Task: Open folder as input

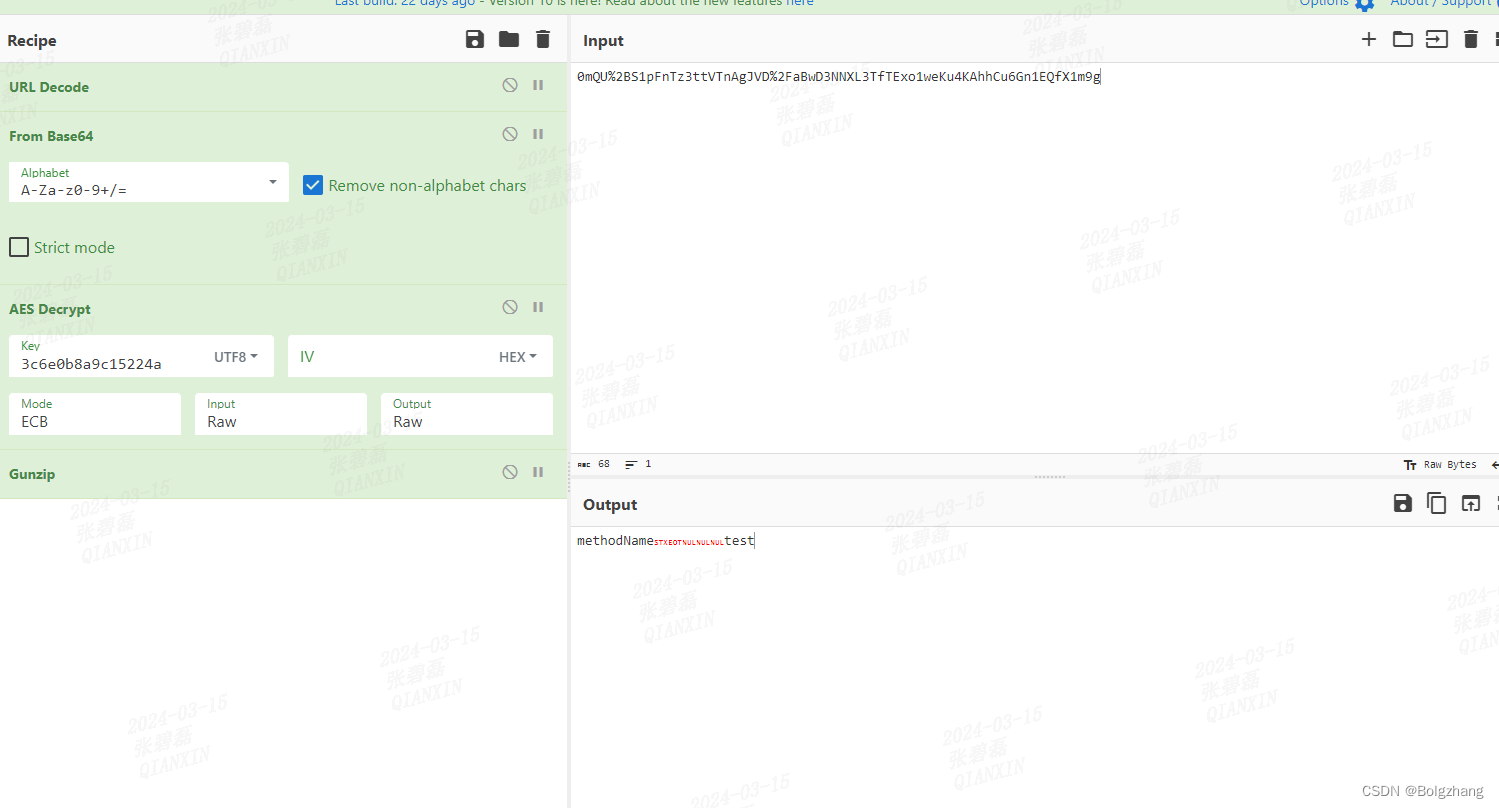Action: point(1403,40)
